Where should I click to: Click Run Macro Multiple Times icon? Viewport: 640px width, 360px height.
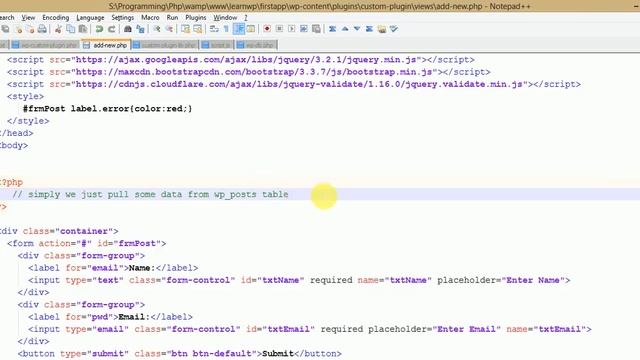(x=304, y=29)
